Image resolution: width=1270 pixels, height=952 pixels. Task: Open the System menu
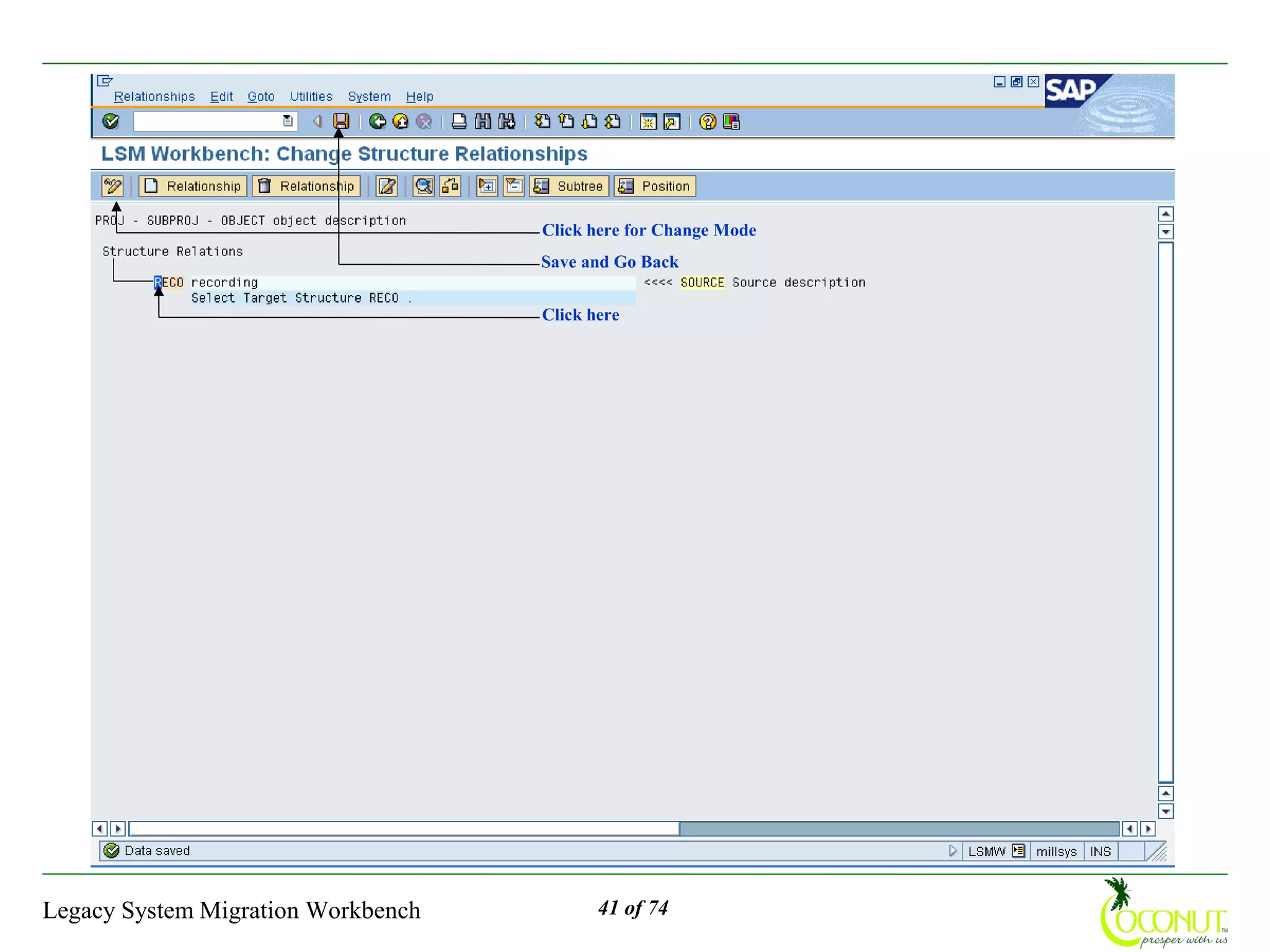[369, 97]
